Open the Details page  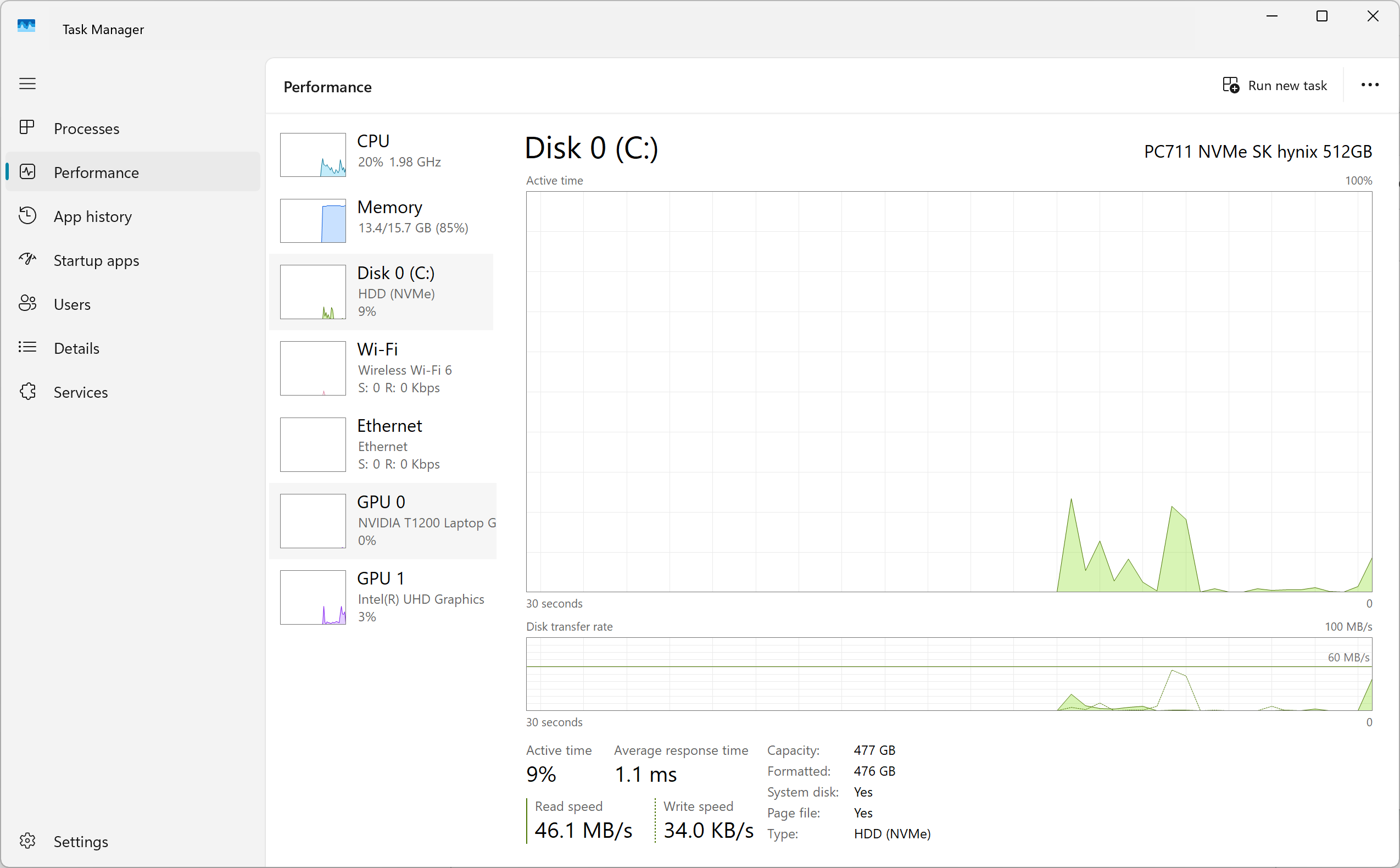(76, 348)
